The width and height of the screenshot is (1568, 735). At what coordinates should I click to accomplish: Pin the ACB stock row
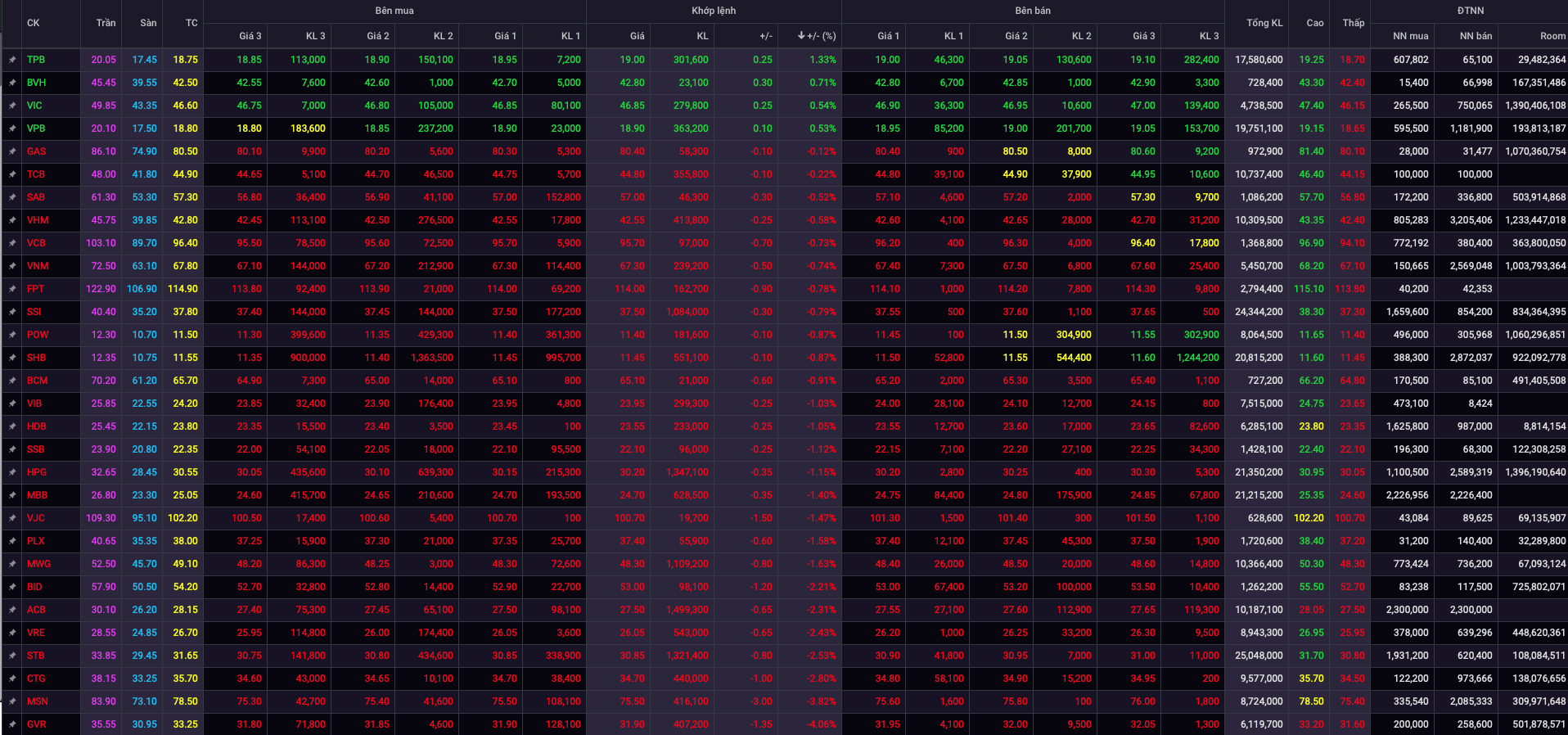pyautogui.click(x=12, y=610)
